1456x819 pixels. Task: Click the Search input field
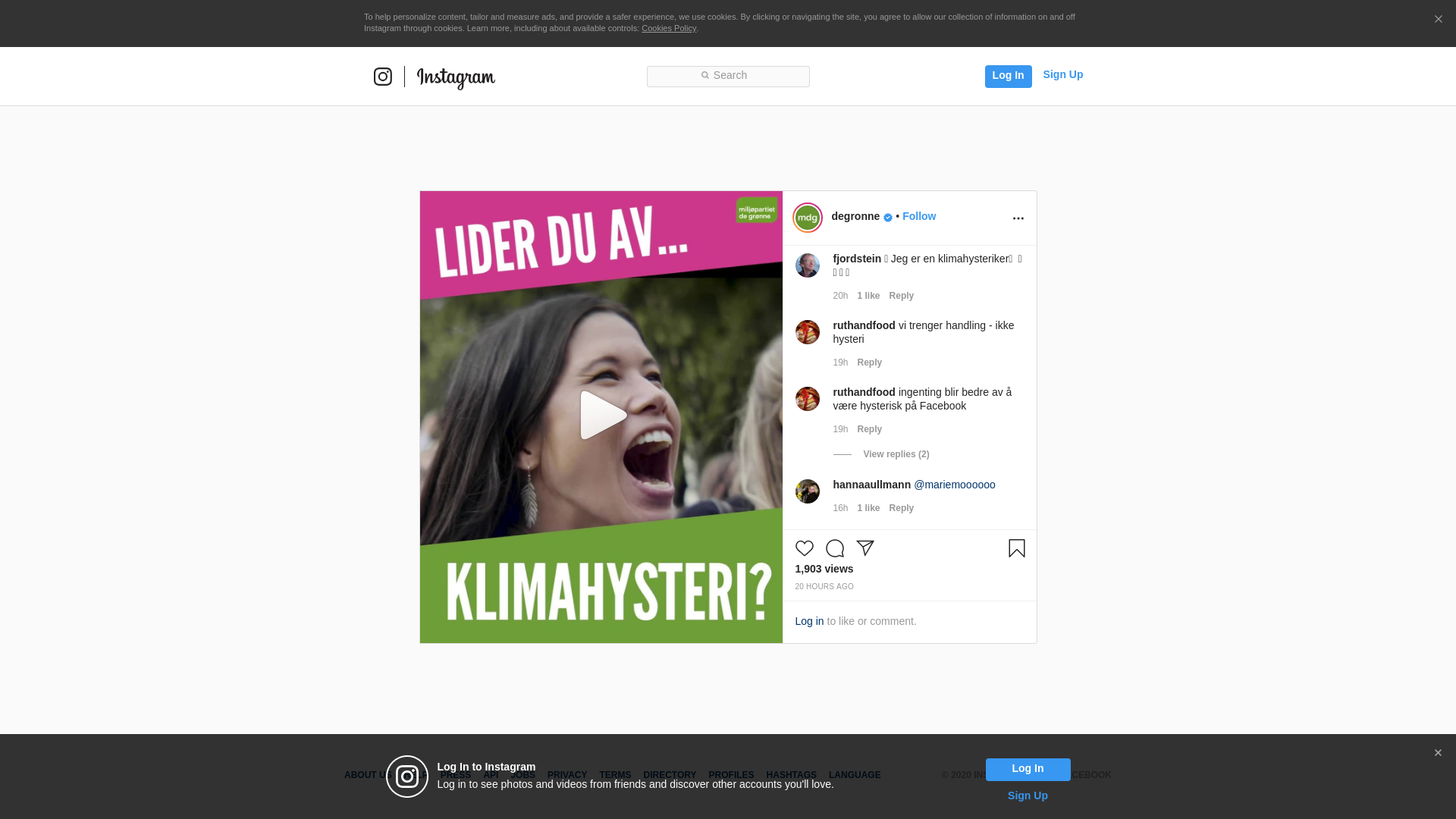(x=728, y=76)
